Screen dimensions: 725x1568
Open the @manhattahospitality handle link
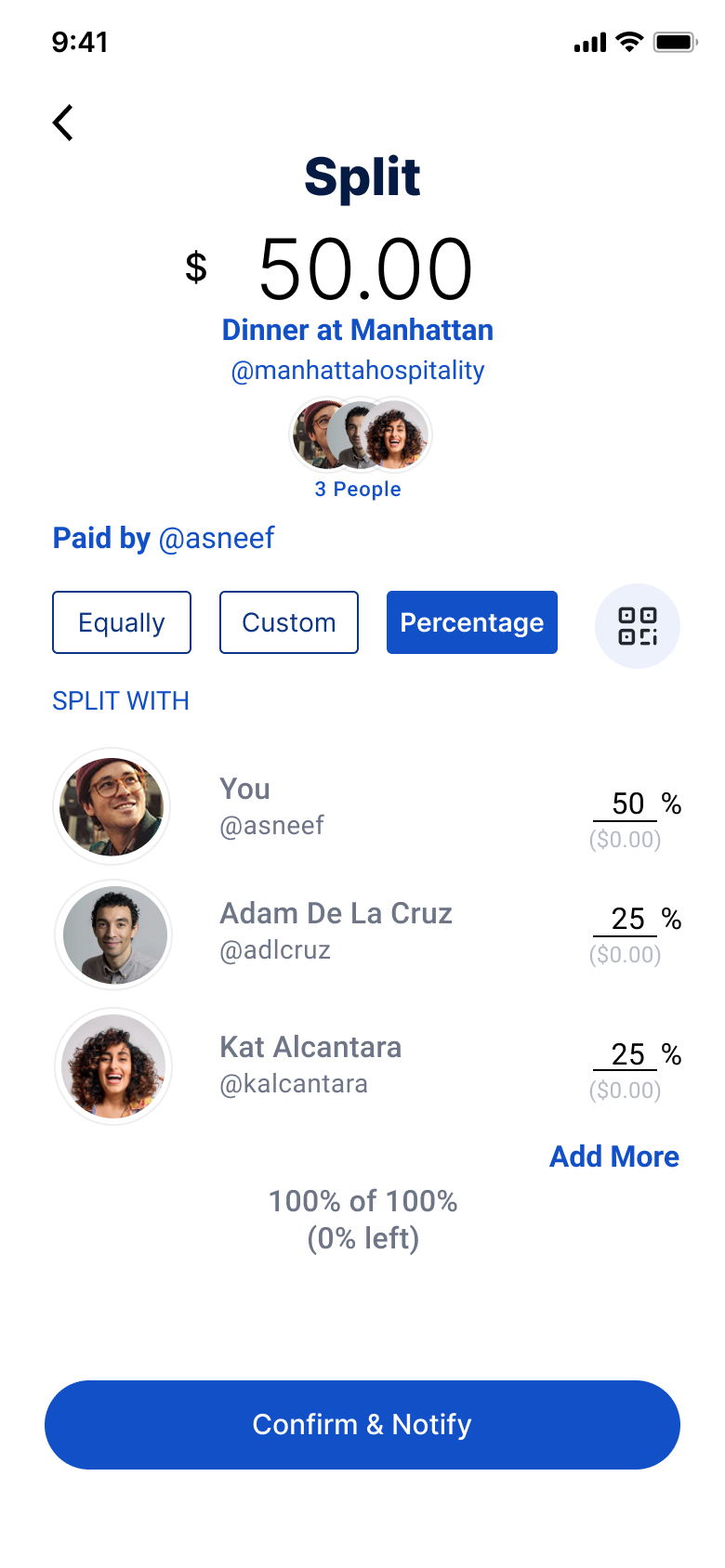(x=358, y=371)
